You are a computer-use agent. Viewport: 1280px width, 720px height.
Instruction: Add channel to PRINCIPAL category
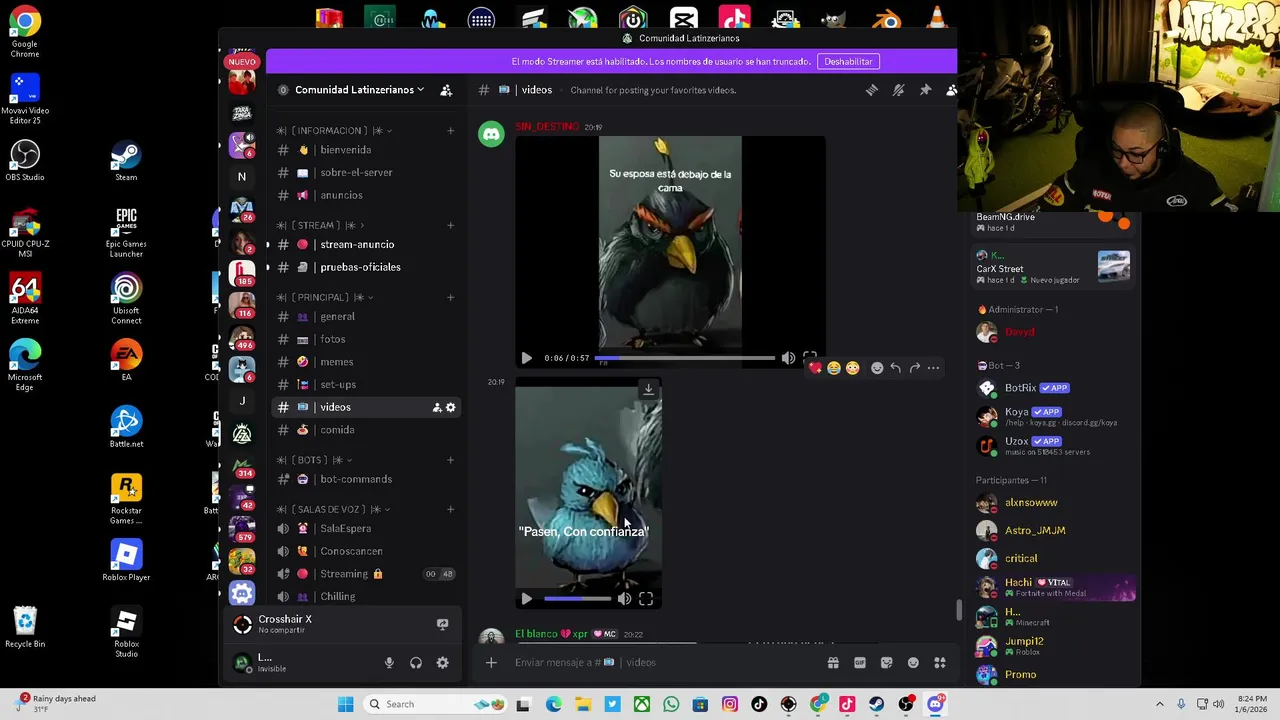(450, 297)
